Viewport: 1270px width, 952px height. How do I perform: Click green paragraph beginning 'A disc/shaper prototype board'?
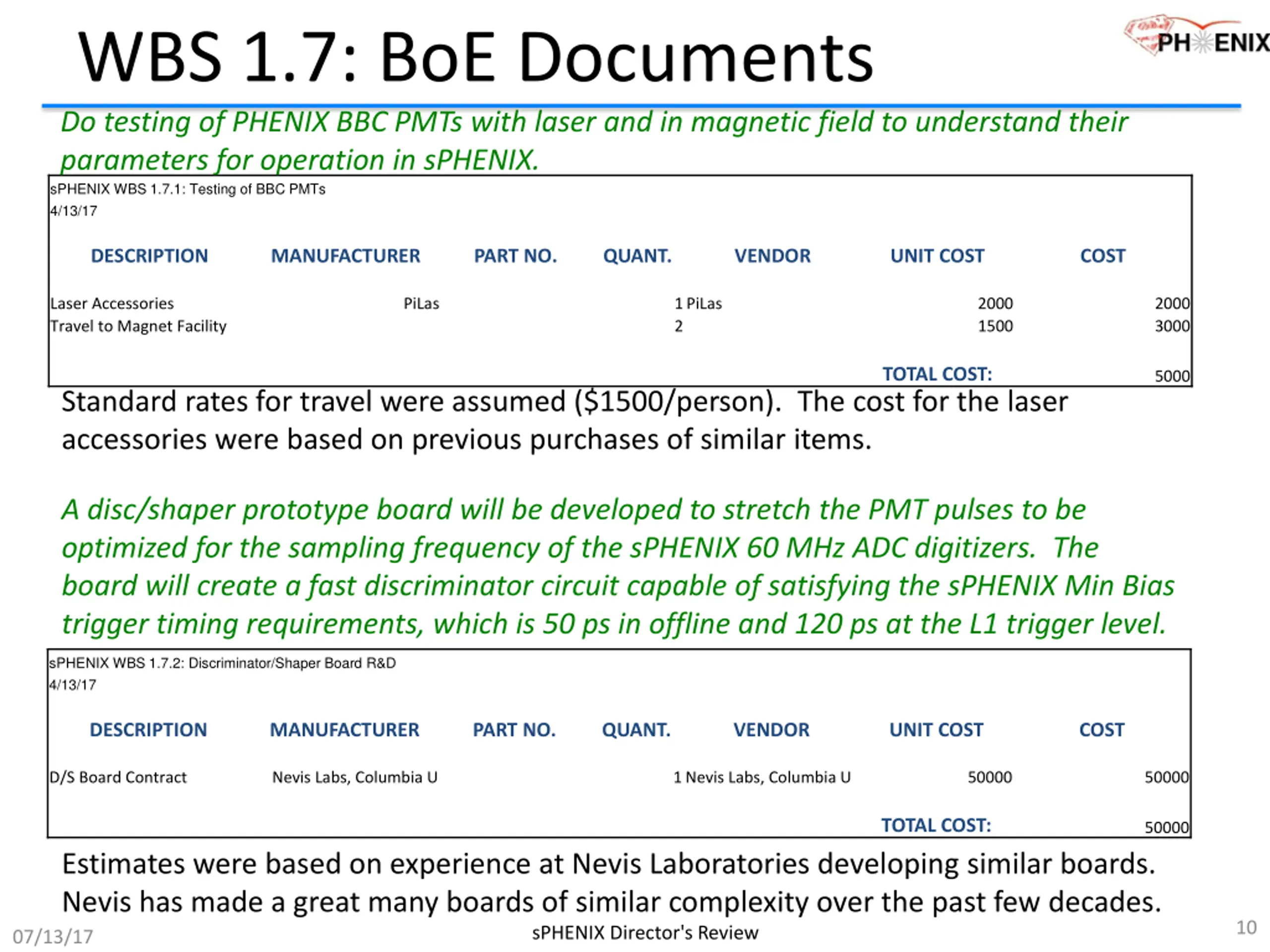click(x=618, y=567)
